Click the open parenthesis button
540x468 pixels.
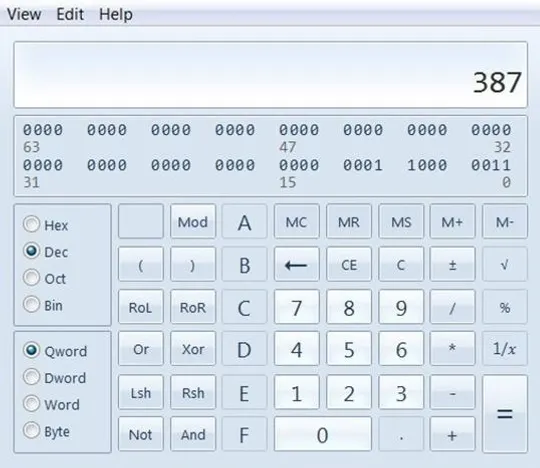click(141, 264)
